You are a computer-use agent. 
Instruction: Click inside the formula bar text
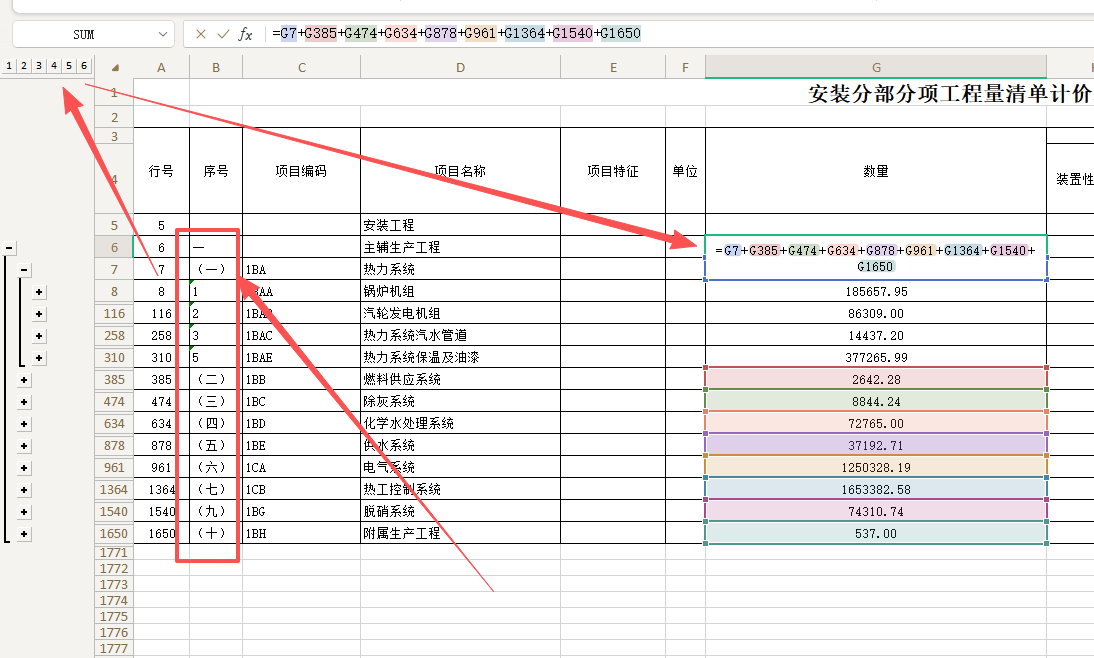[x=700, y=34]
